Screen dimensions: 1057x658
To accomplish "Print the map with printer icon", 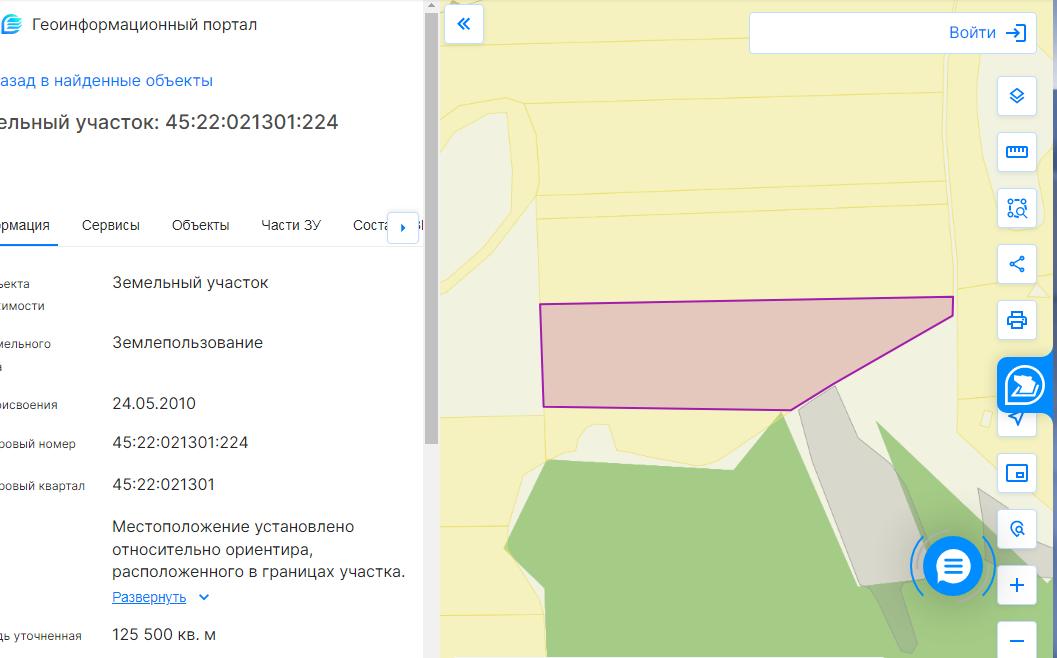I will pyautogui.click(x=1017, y=320).
